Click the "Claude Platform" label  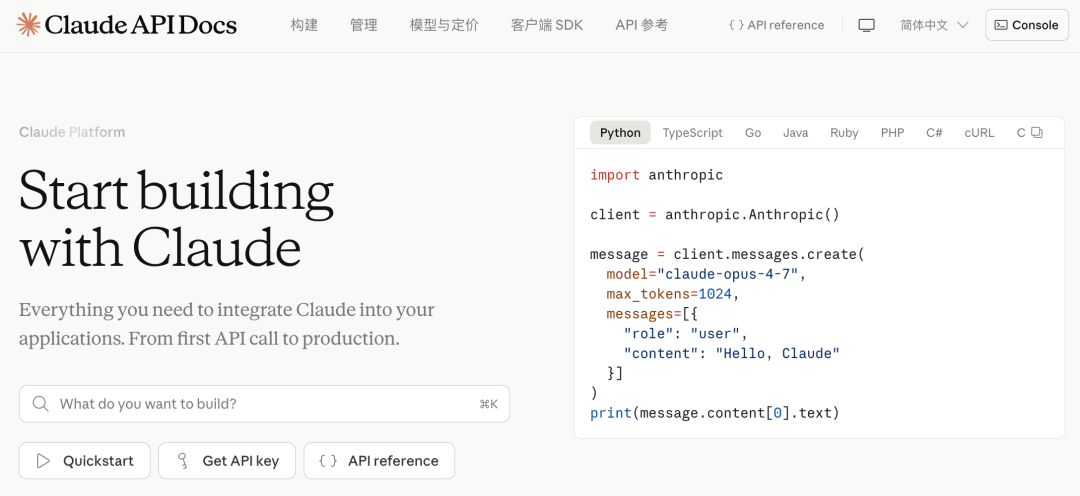click(72, 132)
